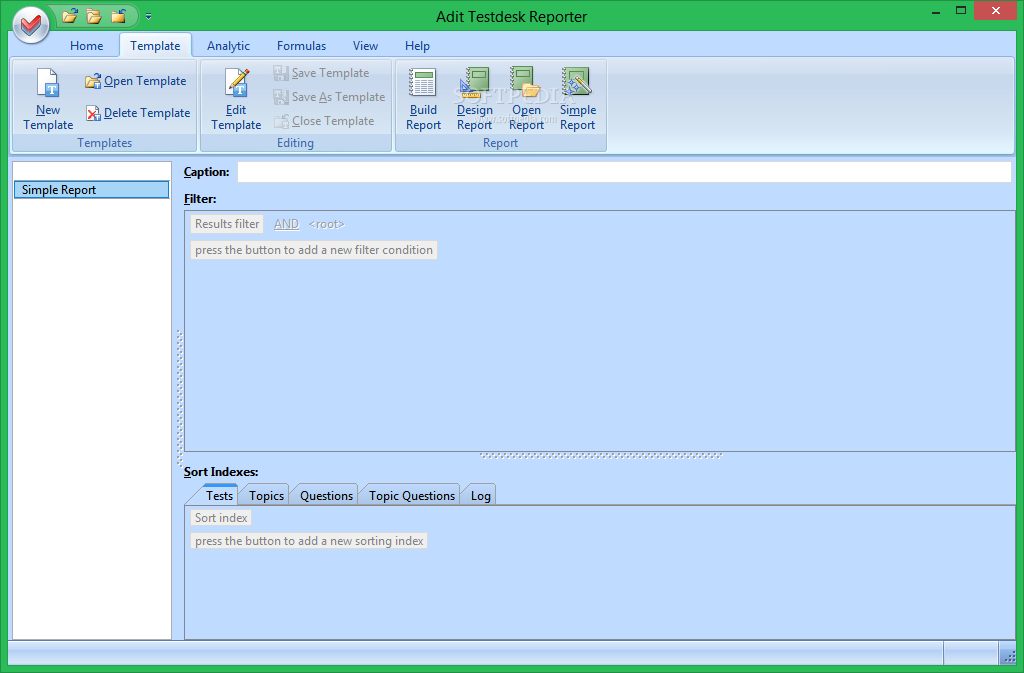The height and width of the screenshot is (673, 1024).
Task: Click the add new sorting index button
Action: pyautogui.click(x=309, y=541)
